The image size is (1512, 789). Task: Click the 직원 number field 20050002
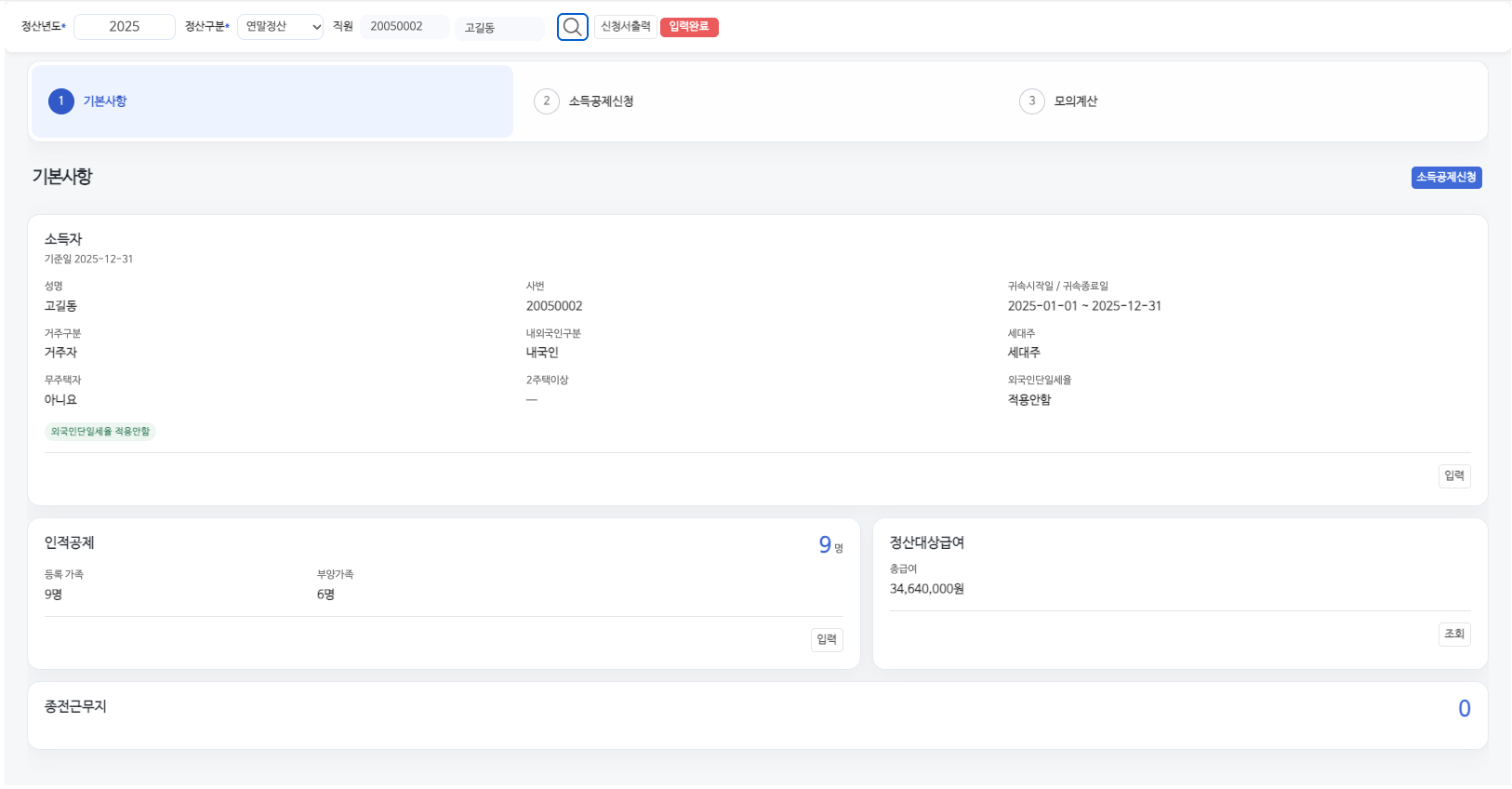[x=405, y=27]
